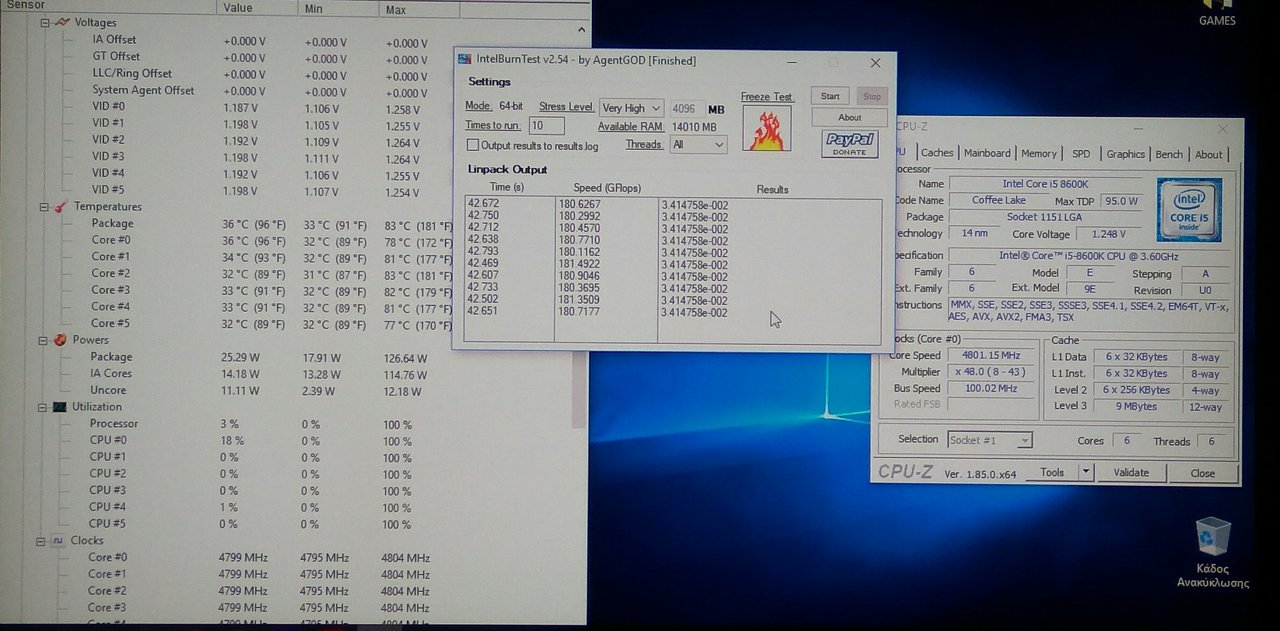Click the Max column header
Screen dimensions: 1280x631
point(419,10)
